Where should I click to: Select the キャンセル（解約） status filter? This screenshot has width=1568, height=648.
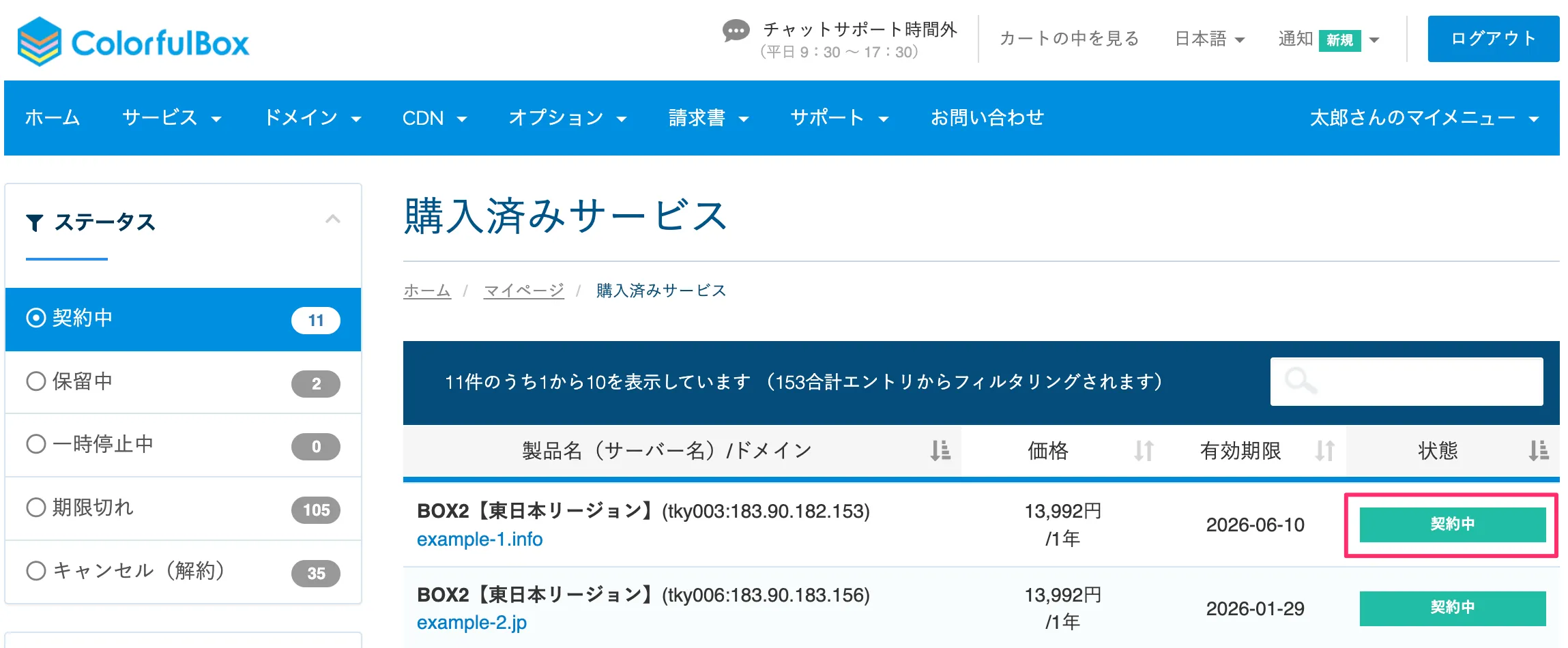183,572
